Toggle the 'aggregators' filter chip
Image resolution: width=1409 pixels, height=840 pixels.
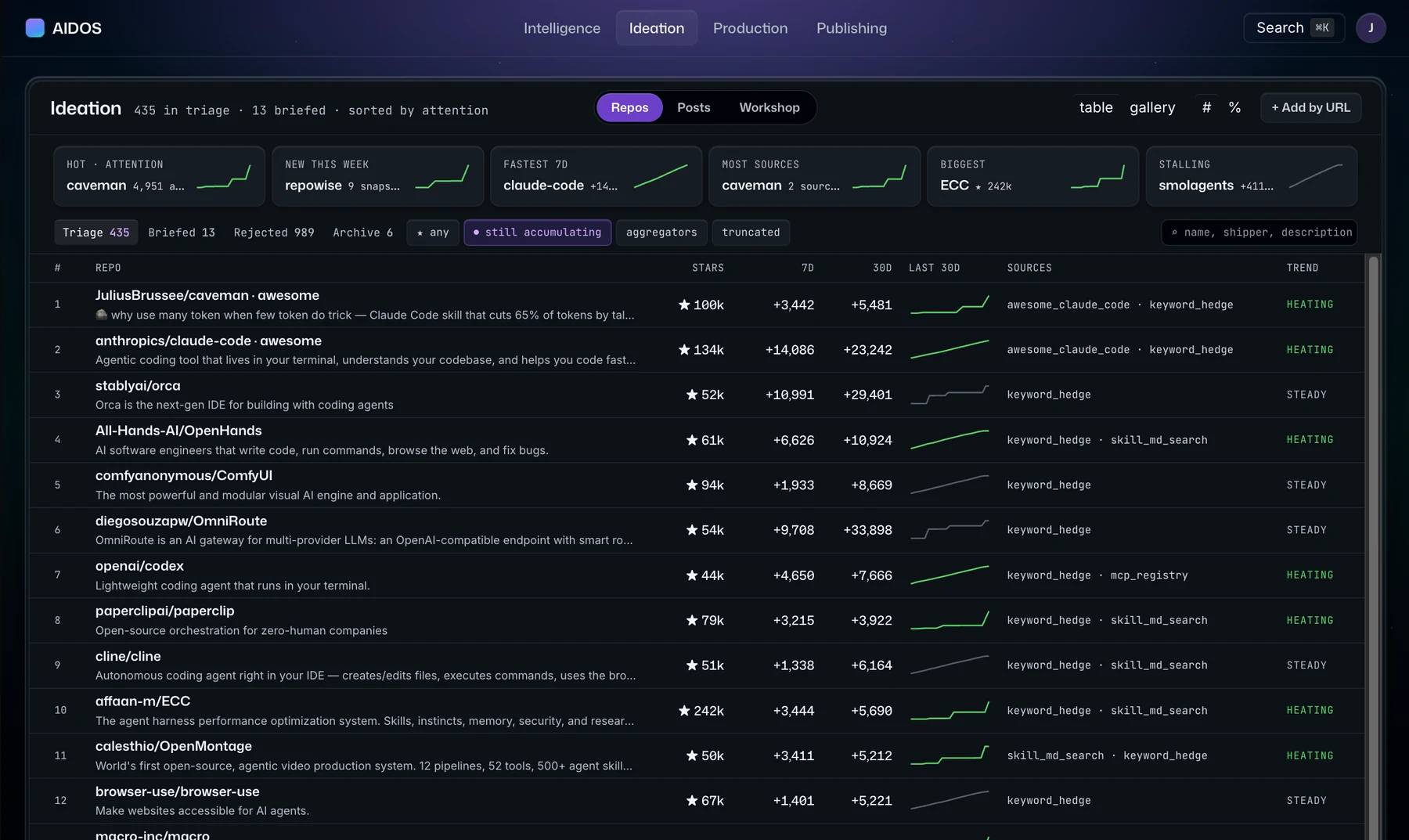tap(661, 233)
